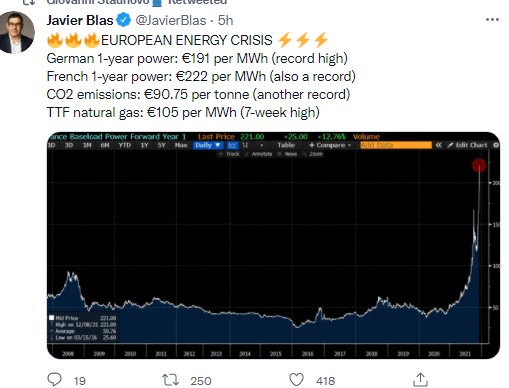This screenshot has height=388, width=509.
Task: Like the tweet with the heart icon
Action: pos(296,380)
